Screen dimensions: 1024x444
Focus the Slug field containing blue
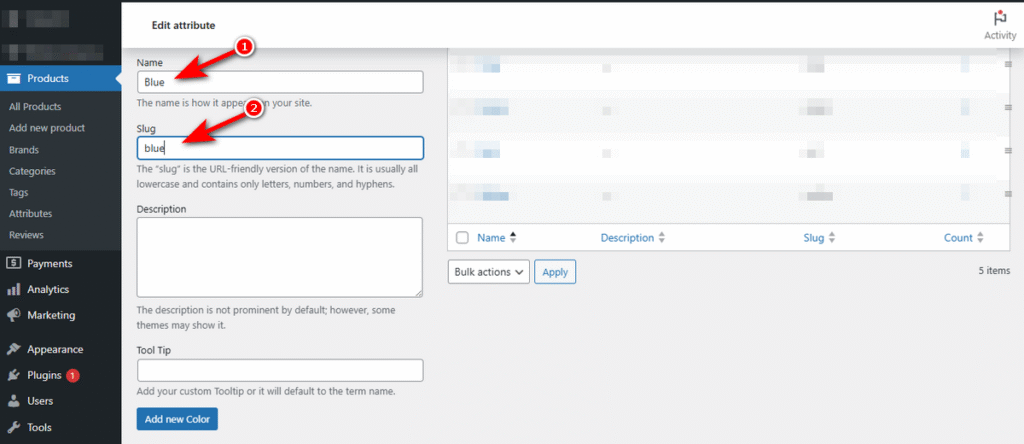(x=280, y=148)
